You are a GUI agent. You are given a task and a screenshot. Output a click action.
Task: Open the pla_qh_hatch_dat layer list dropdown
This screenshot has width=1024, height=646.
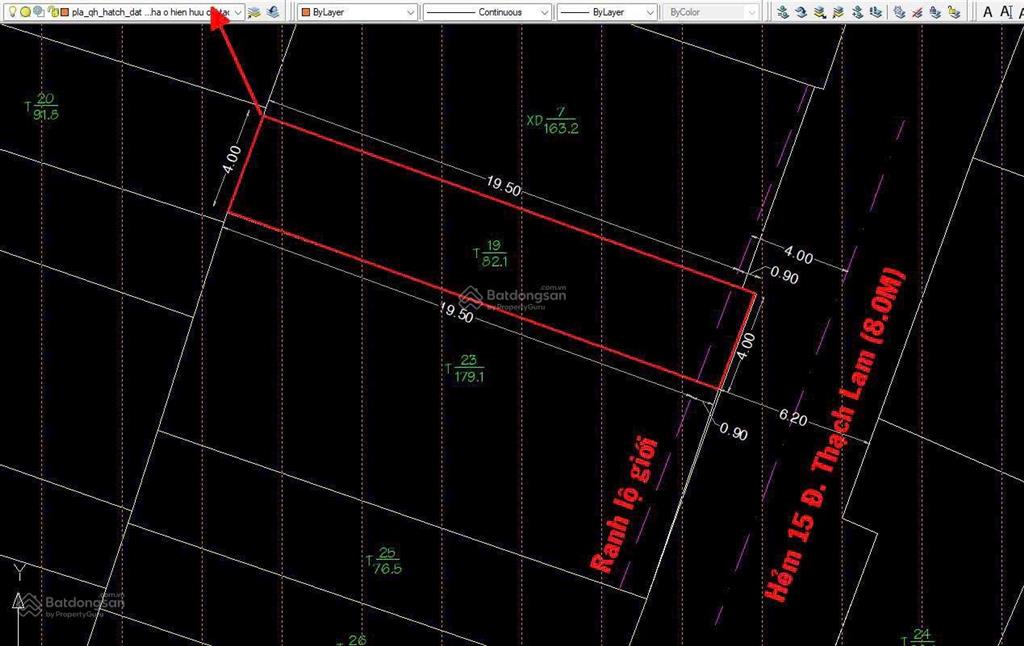point(237,11)
